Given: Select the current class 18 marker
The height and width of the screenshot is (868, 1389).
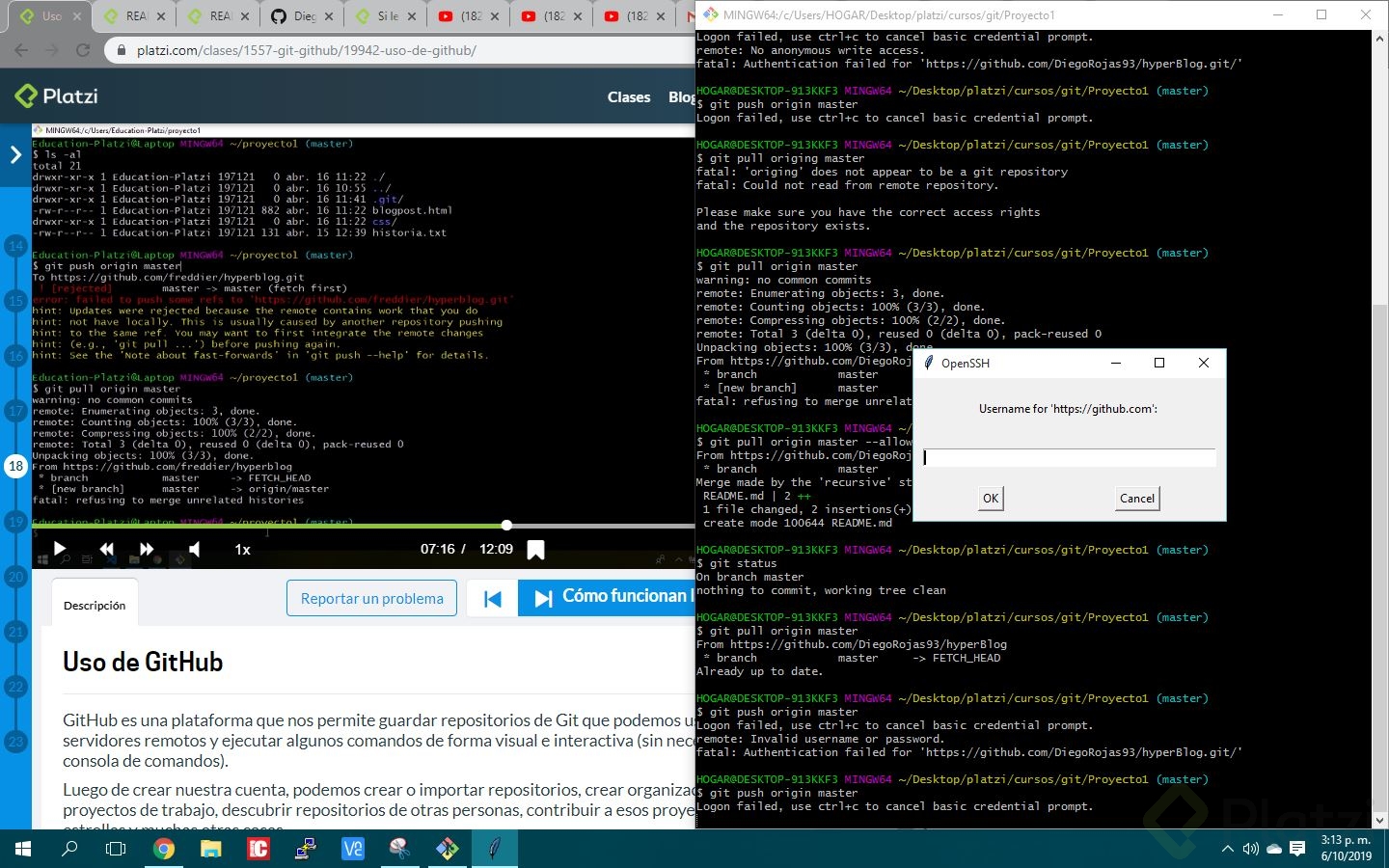Looking at the screenshot, I should point(15,467).
